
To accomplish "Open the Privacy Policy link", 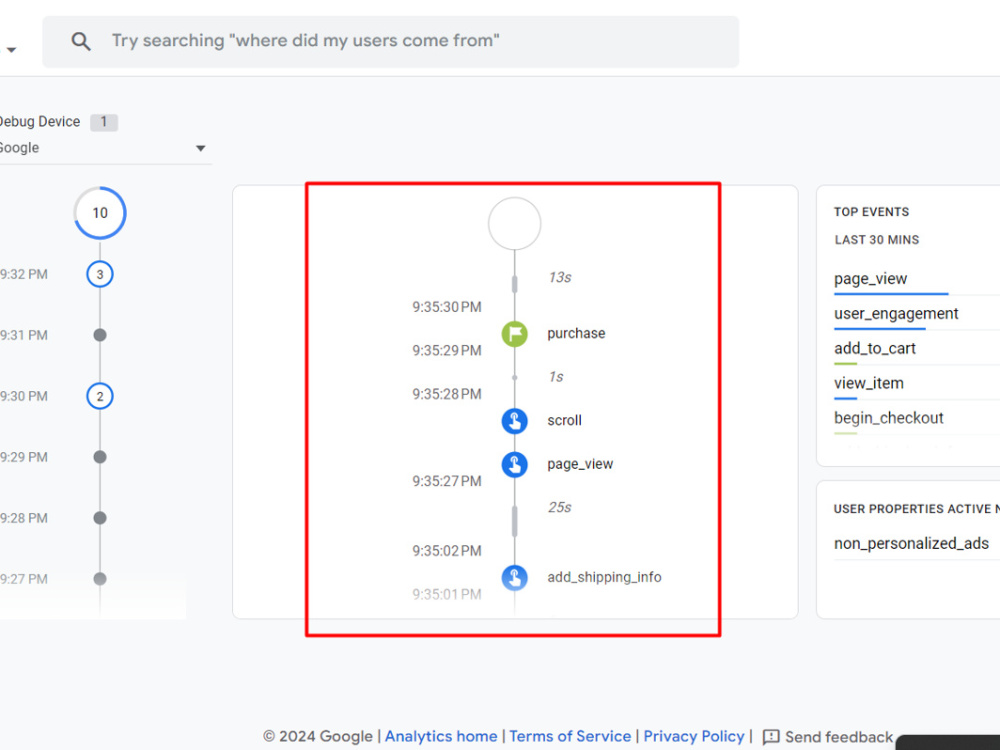I will pos(694,736).
